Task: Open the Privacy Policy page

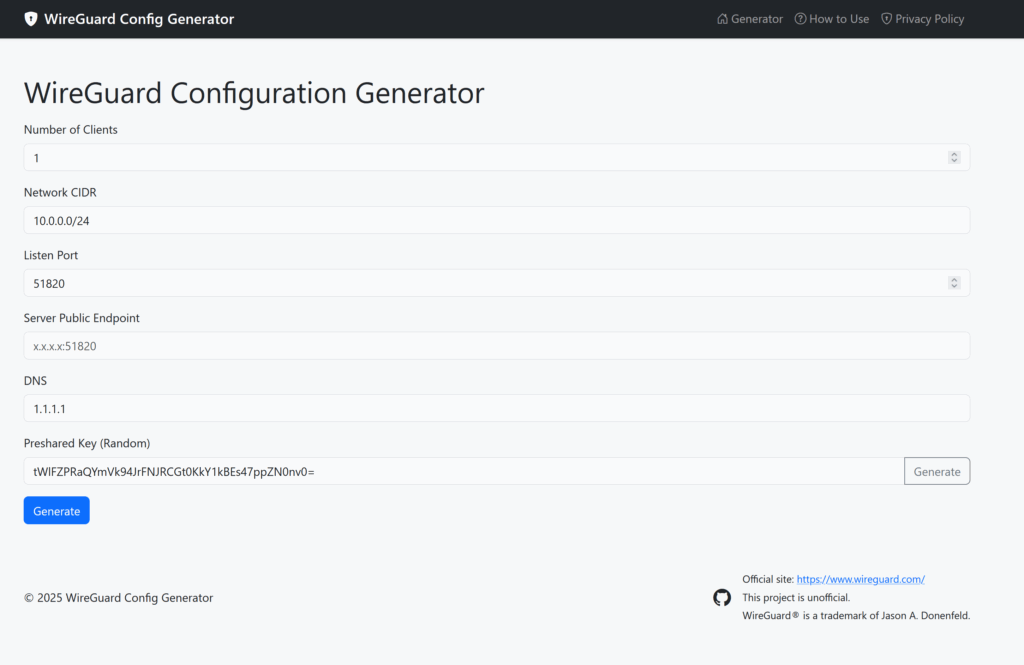Action: point(923,19)
